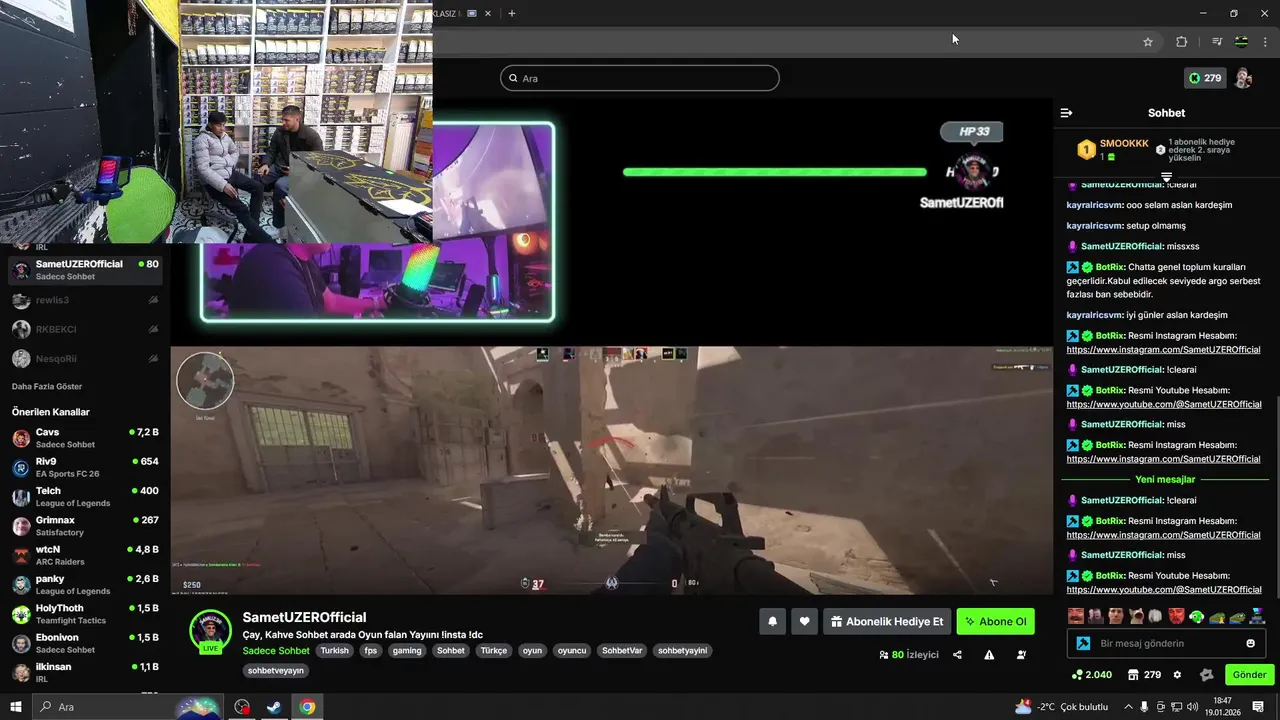Viewport: 1280px width, 720px height.
Task: Click the oyuncu tag
Action: [572, 650]
